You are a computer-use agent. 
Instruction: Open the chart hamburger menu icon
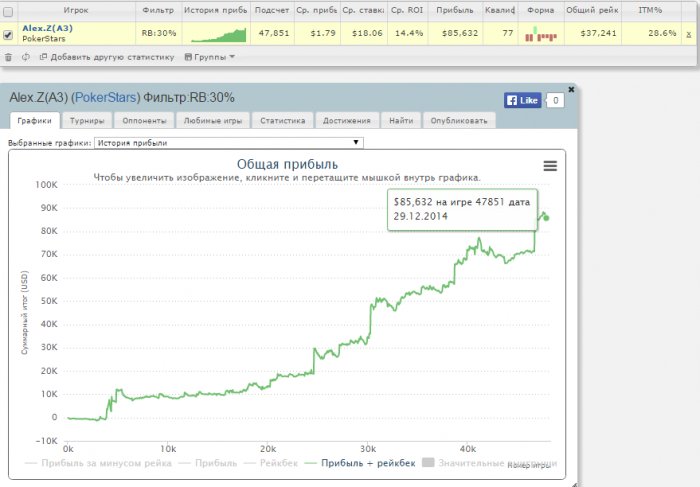550,166
